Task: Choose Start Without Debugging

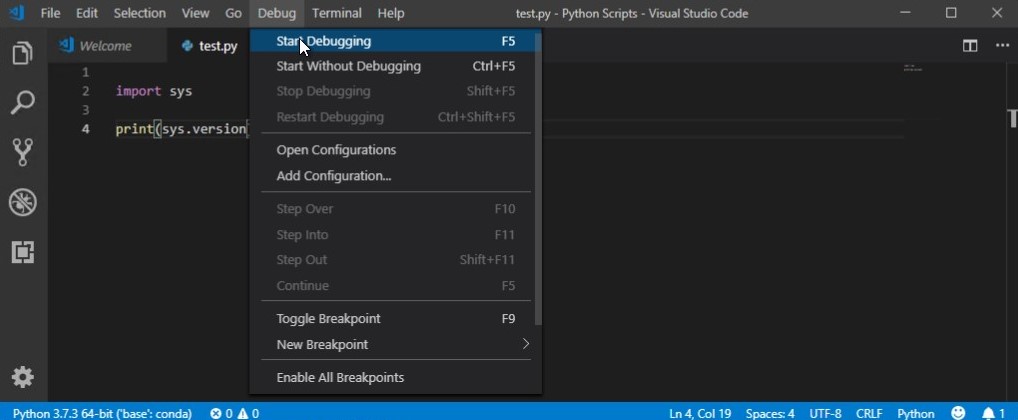Action: click(392, 66)
